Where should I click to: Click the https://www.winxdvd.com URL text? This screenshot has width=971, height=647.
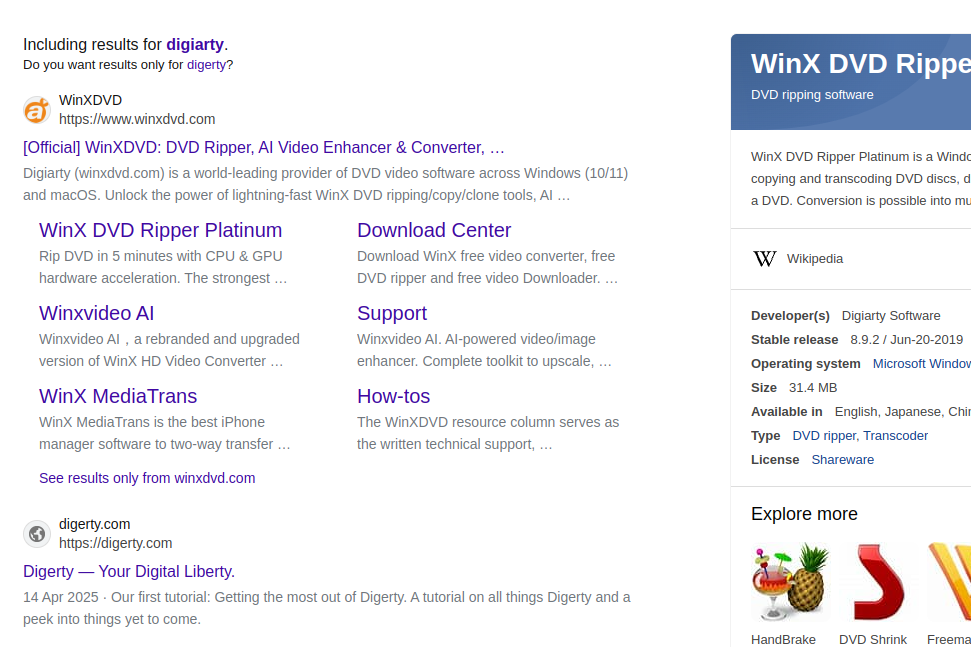click(x=137, y=119)
